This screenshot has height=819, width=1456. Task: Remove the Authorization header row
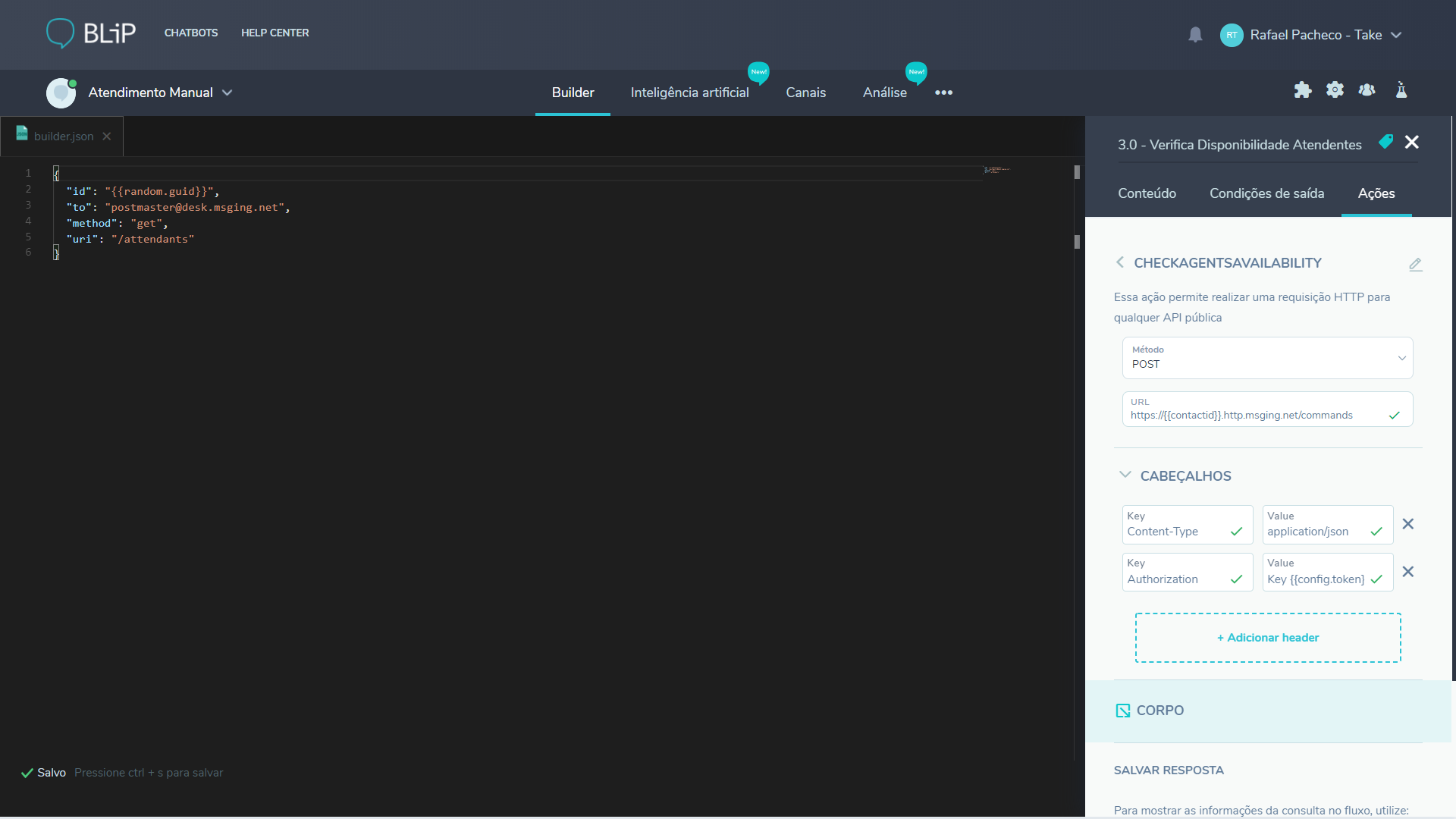point(1408,571)
